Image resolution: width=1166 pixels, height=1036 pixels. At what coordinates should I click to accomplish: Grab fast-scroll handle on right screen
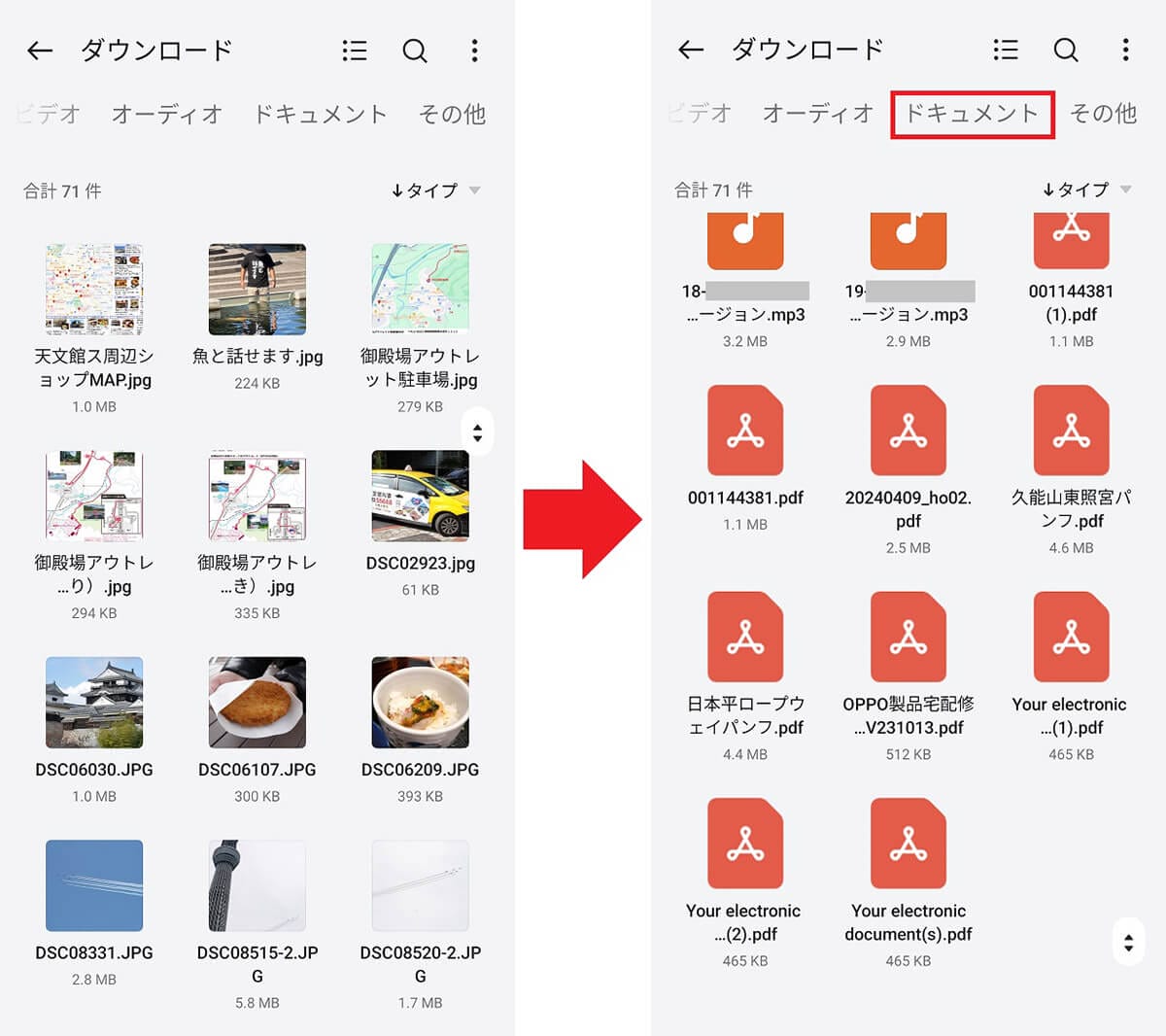(1128, 942)
